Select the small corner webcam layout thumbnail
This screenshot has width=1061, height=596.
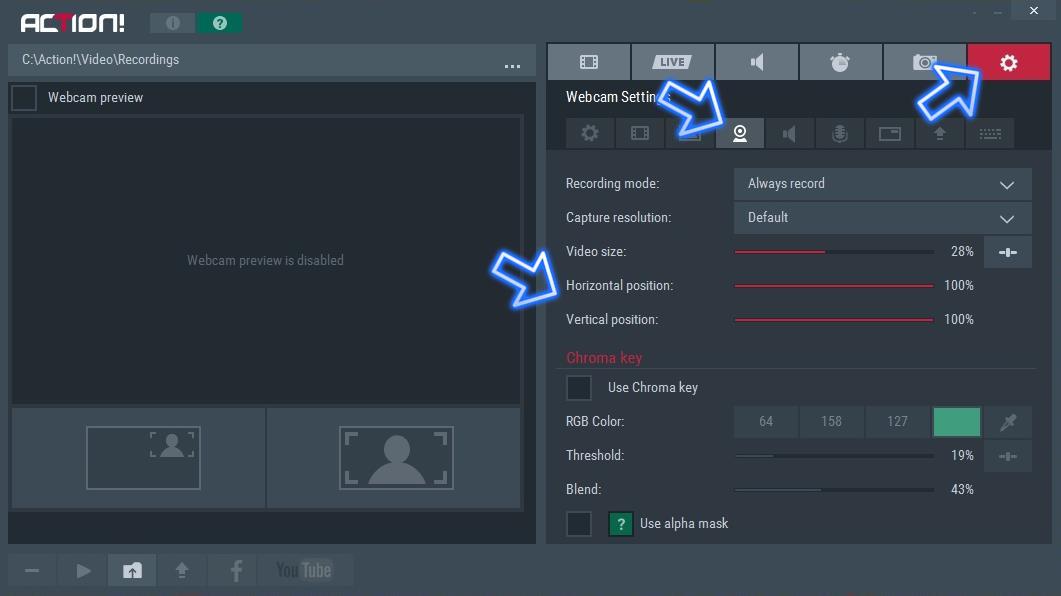click(x=143, y=458)
